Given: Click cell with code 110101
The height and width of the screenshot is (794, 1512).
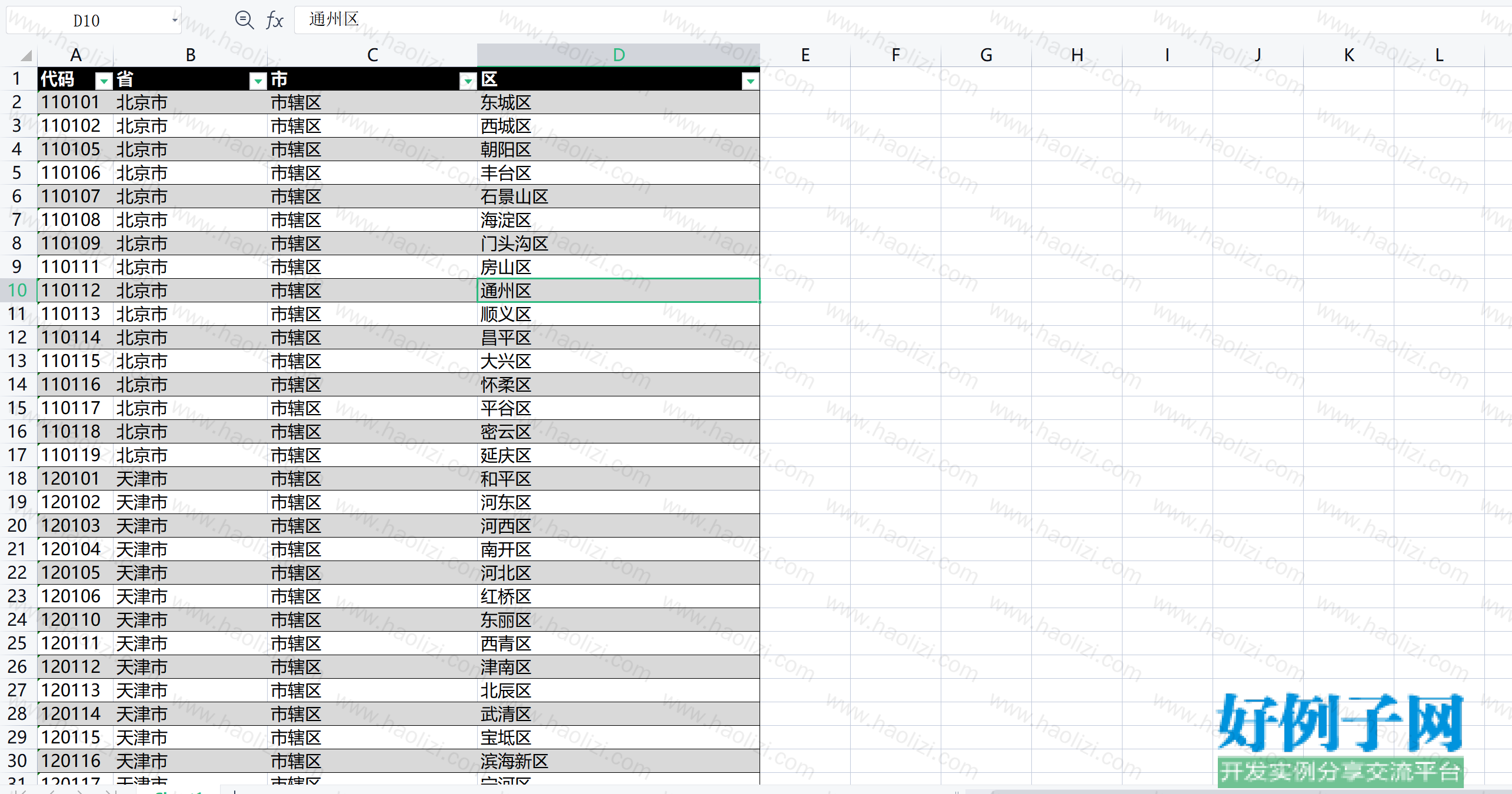Looking at the screenshot, I should (x=75, y=102).
